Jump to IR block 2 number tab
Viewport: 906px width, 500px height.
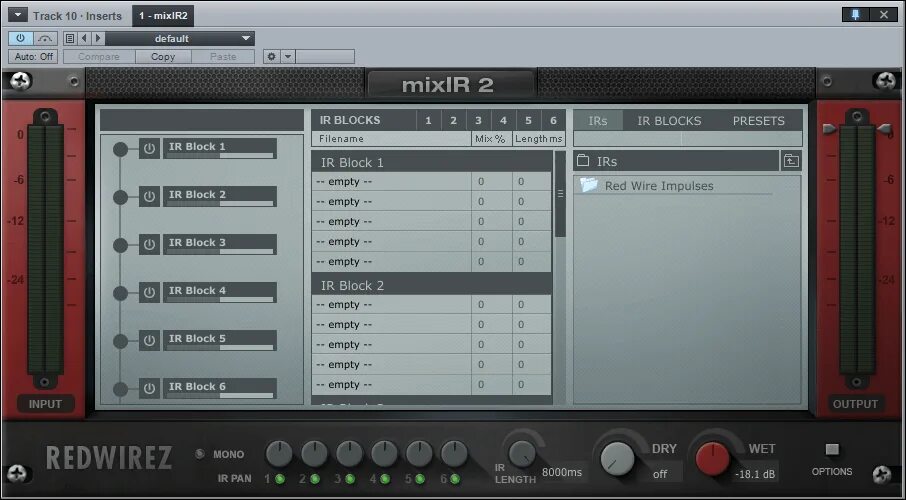(x=453, y=121)
